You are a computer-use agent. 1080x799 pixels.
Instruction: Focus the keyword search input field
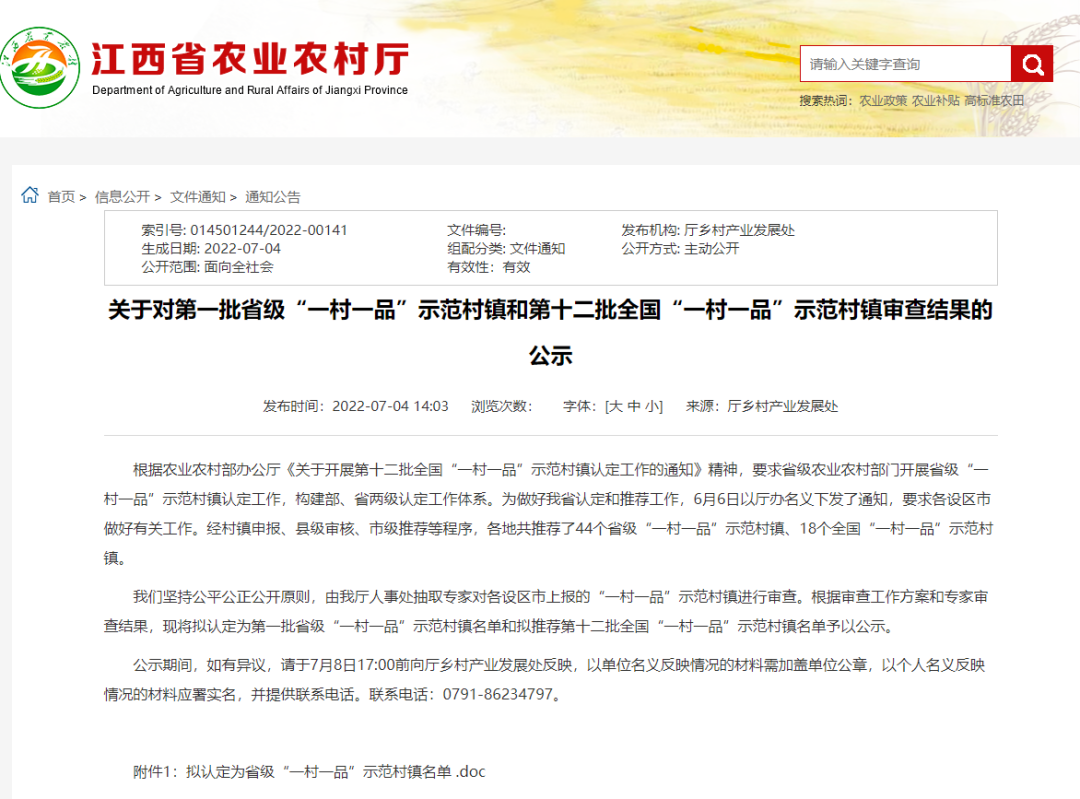[x=905, y=64]
